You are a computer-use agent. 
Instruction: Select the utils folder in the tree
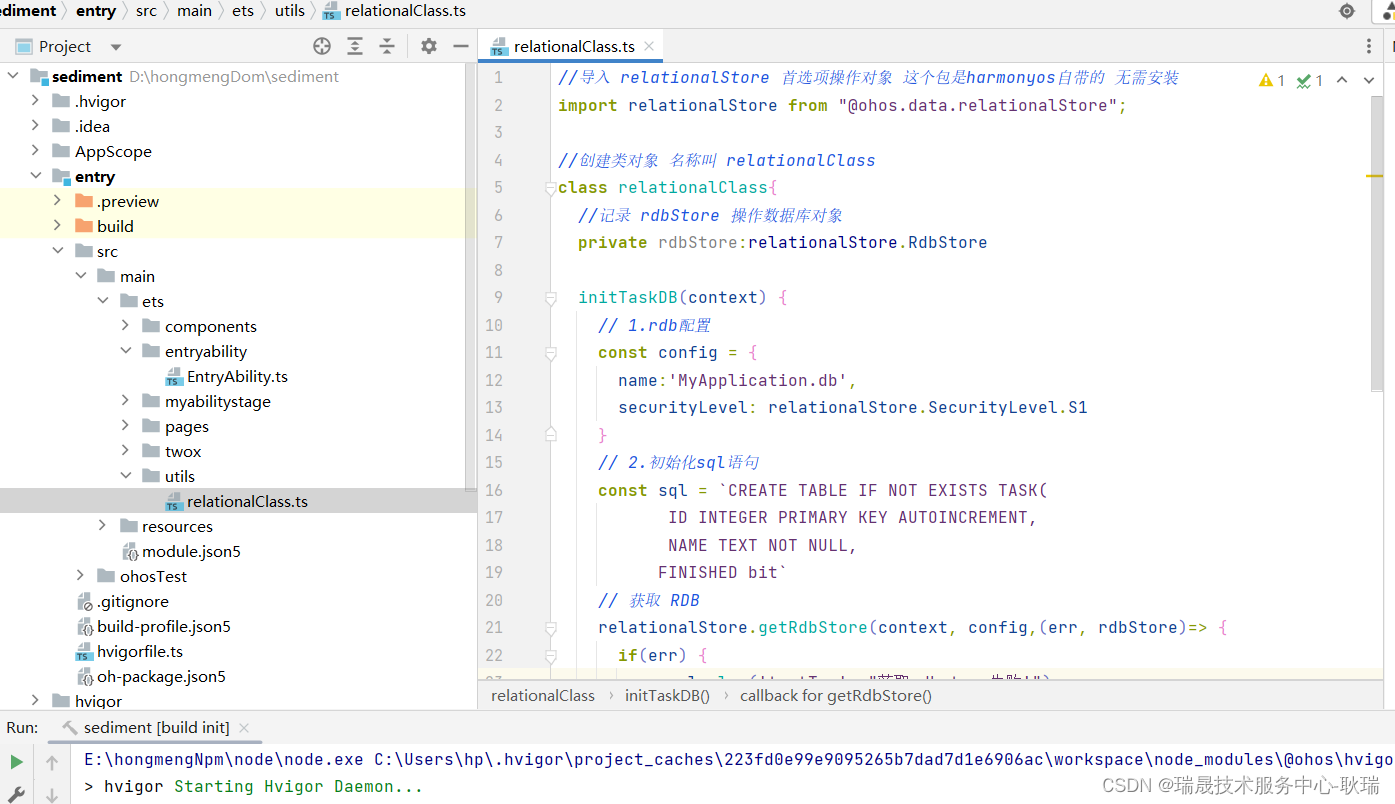click(x=180, y=476)
